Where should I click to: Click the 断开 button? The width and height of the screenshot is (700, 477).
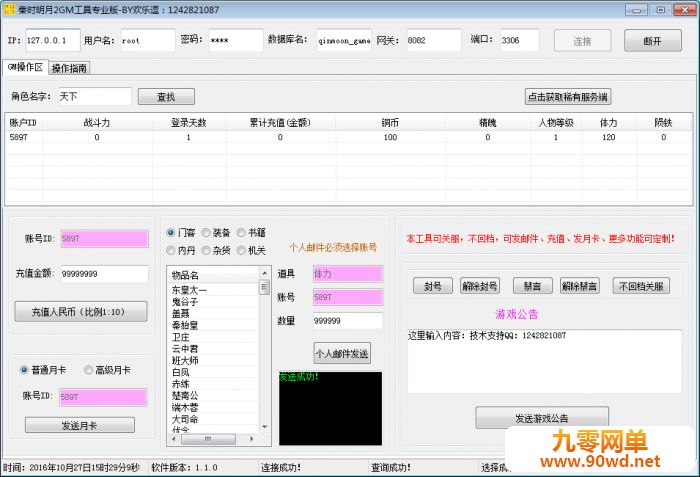(x=653, y=41)
